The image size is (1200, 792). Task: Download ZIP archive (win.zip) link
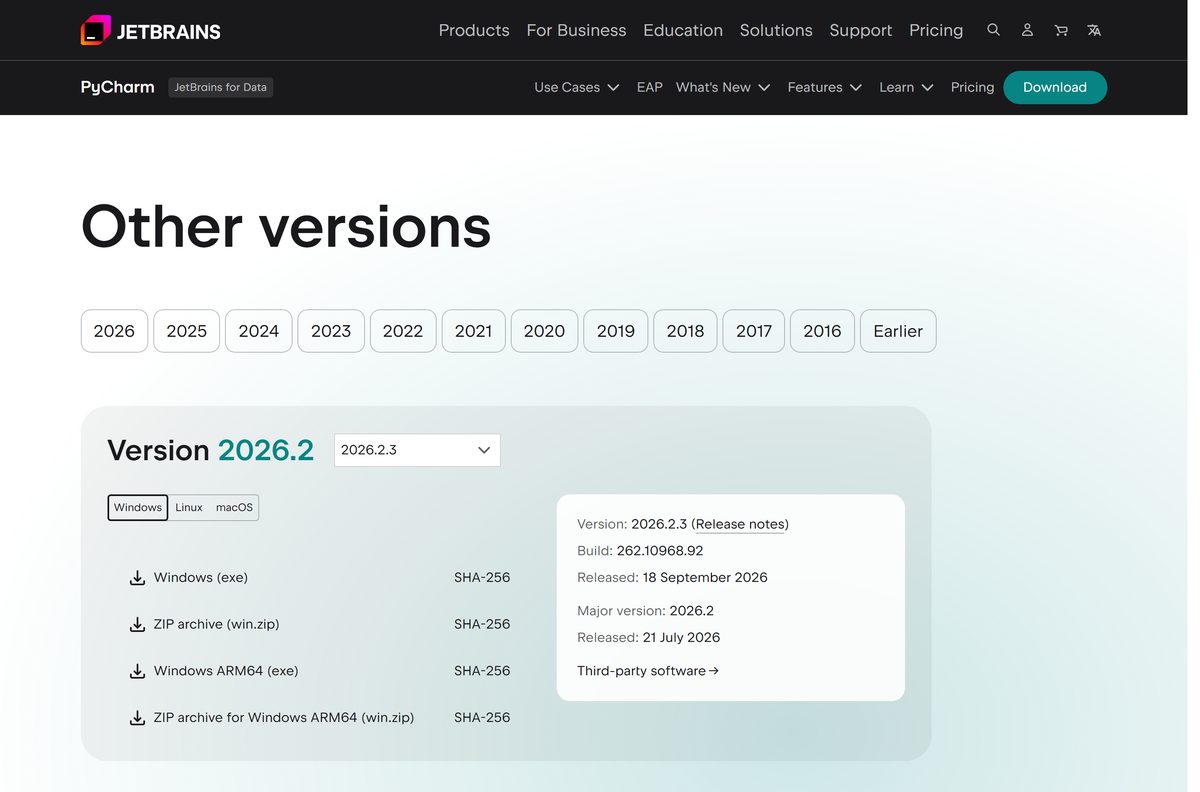[x=216, y=624]
